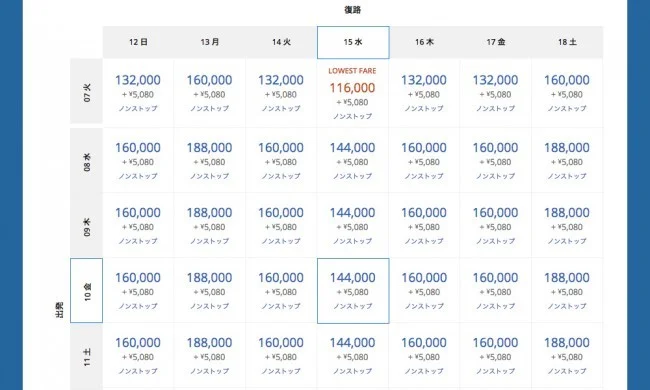Select 132,000 fare for 07 火 and 12 日
This screenshot has height=390, width=650.
coord(138,93)
